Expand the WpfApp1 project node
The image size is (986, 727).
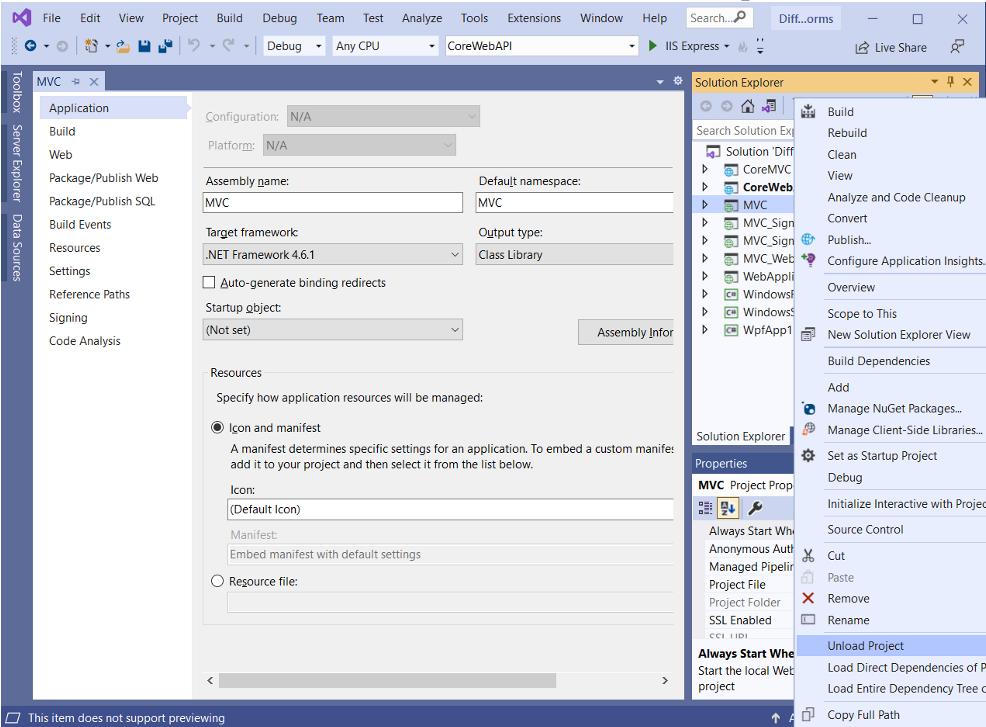(x=705, y=330)
